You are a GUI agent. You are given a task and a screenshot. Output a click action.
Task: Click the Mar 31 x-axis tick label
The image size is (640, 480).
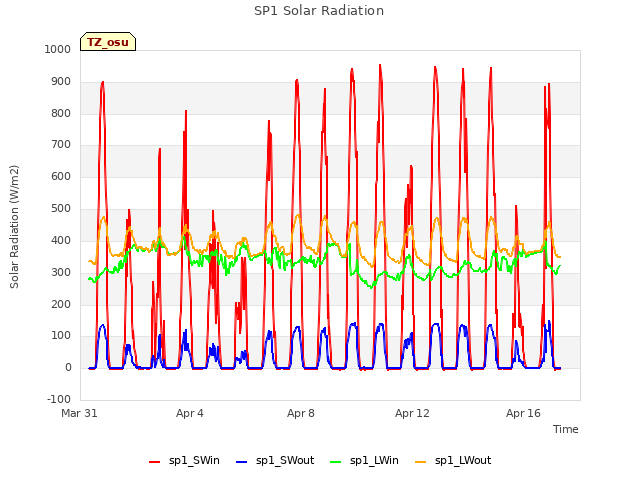pos(79,413)
